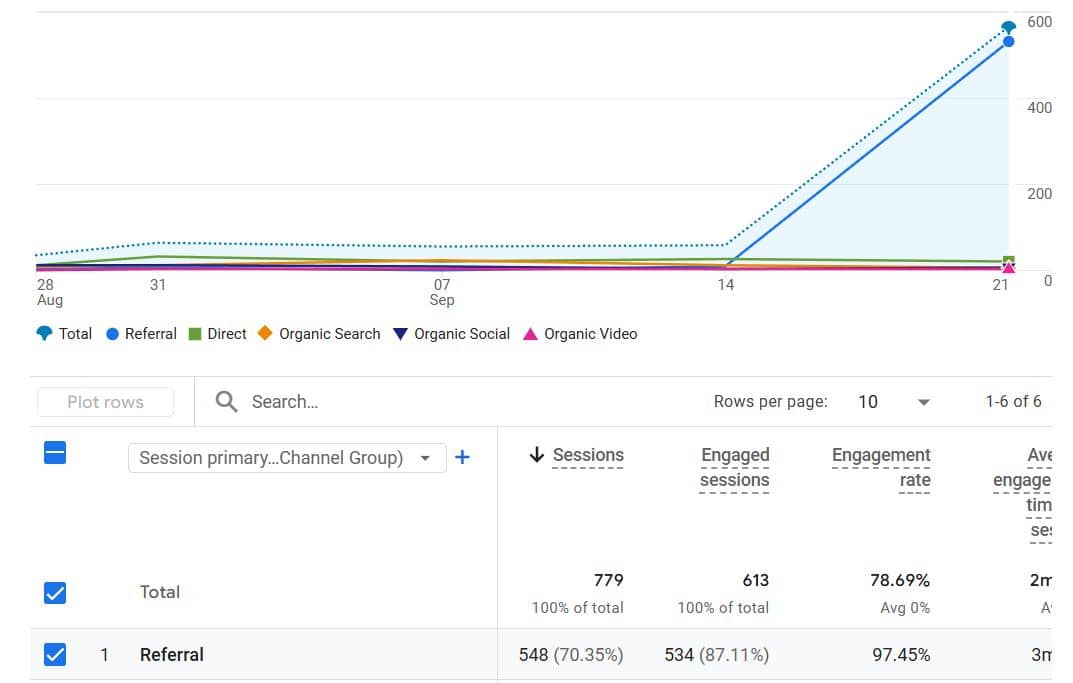Click the orange Organic Search legend diamond
This screenshot has width=1073, height=683.
[265, 334]
